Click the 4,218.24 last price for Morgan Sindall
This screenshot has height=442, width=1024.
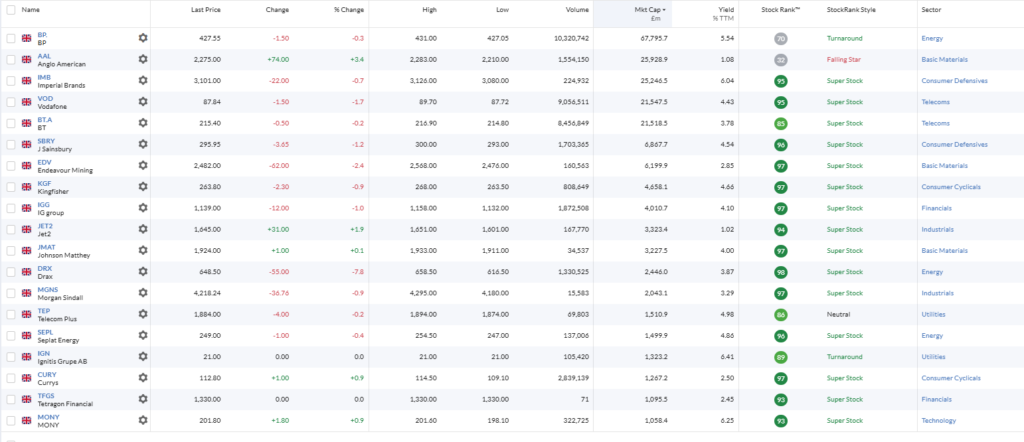[x=208, y=293]
